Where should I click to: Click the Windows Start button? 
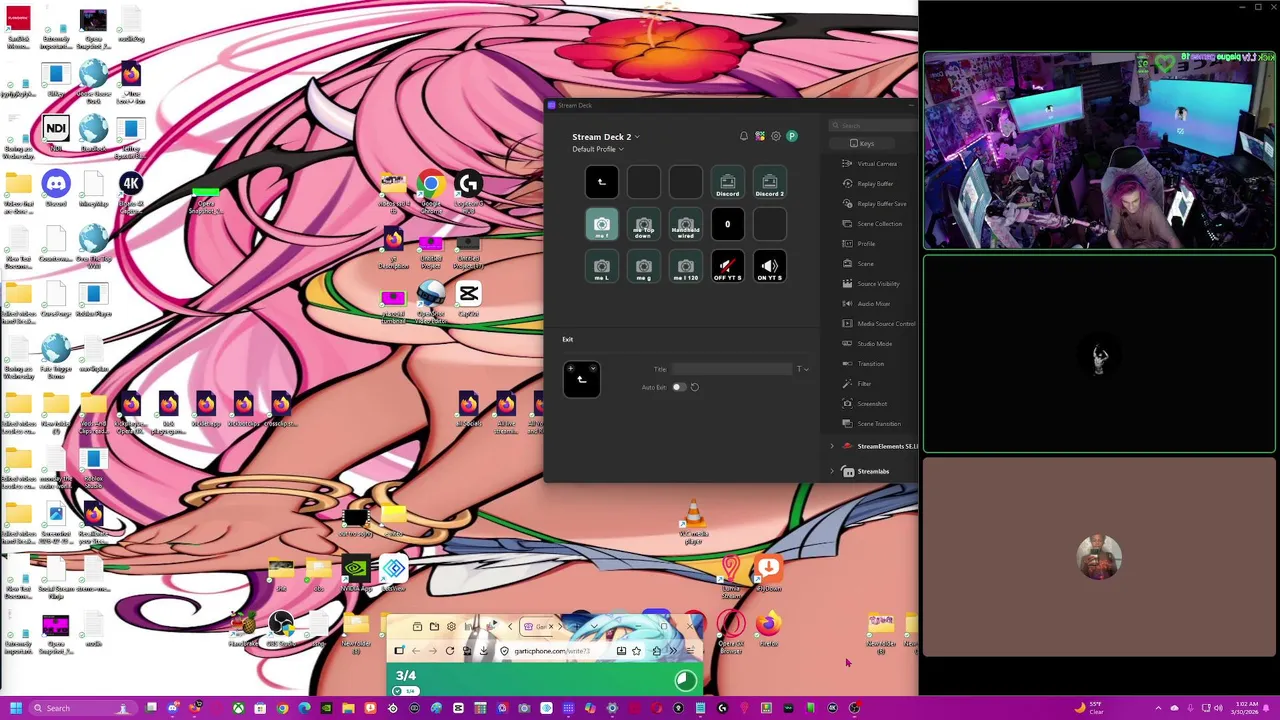click(x=16, y=708)
